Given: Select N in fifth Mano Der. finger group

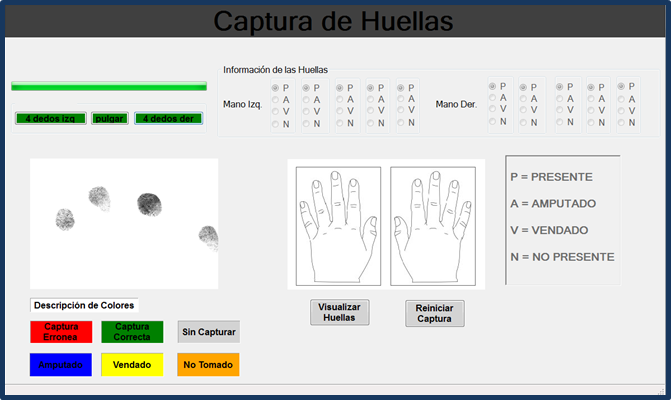Looking at the screenshot, I should point(621,123).
